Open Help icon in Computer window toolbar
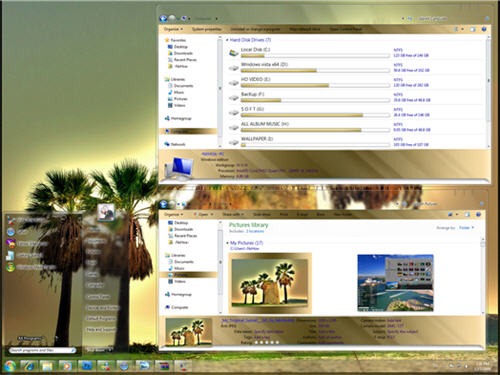 tap(484, 29)
